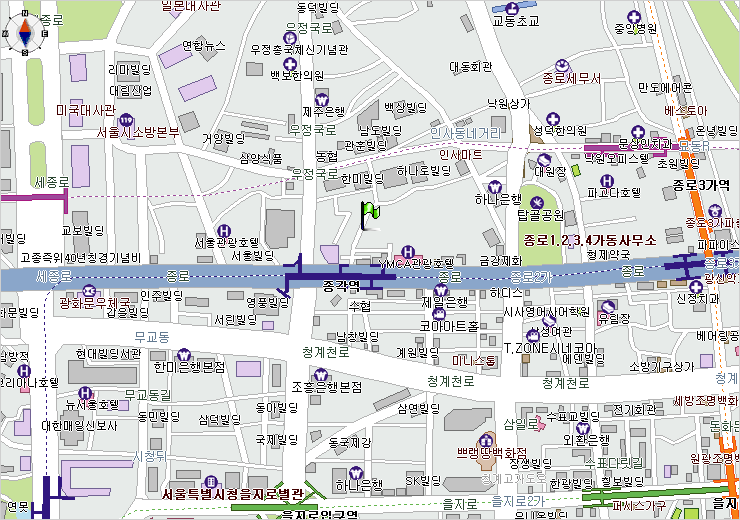This screenshot has width=740, height=520.
Task: Click the bank icon above 제주은행
Action: click(321, 98)
